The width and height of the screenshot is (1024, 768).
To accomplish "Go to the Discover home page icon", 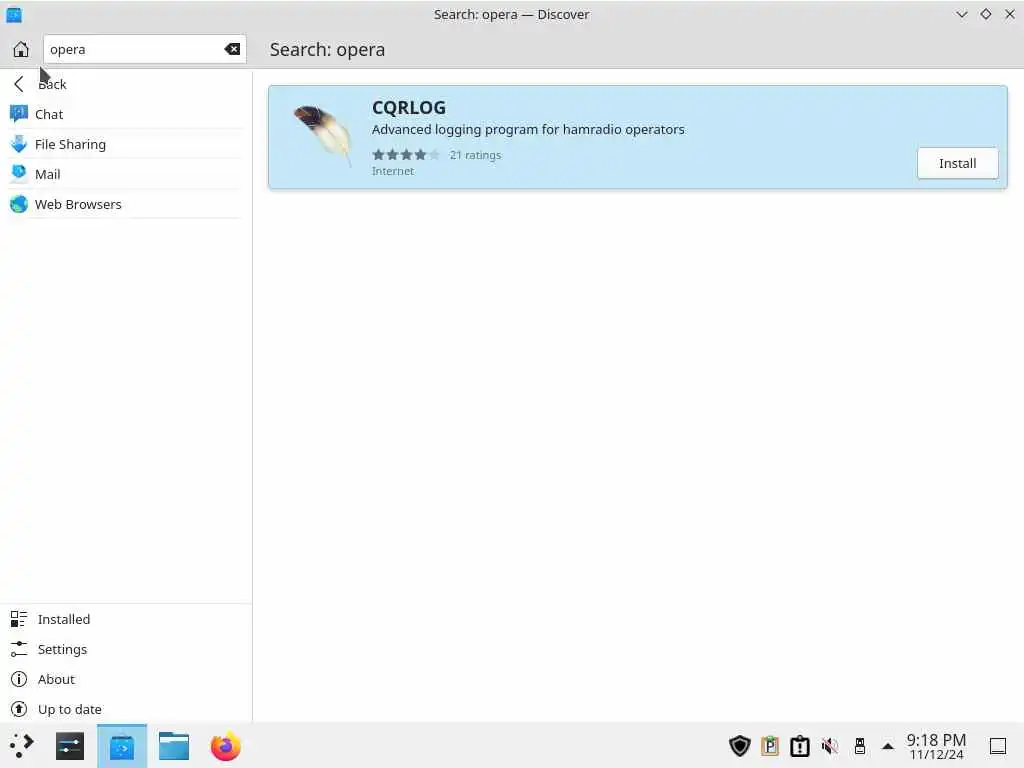I will coord(21,50).
